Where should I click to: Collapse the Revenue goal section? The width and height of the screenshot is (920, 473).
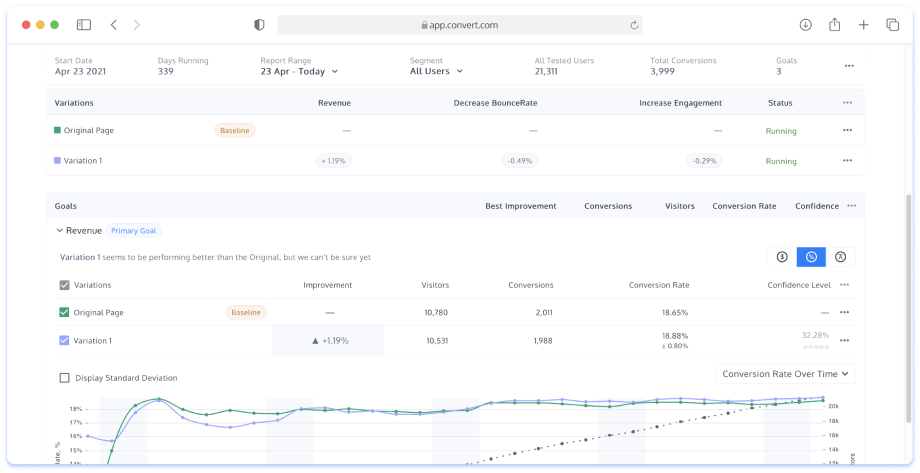point(59,231)
